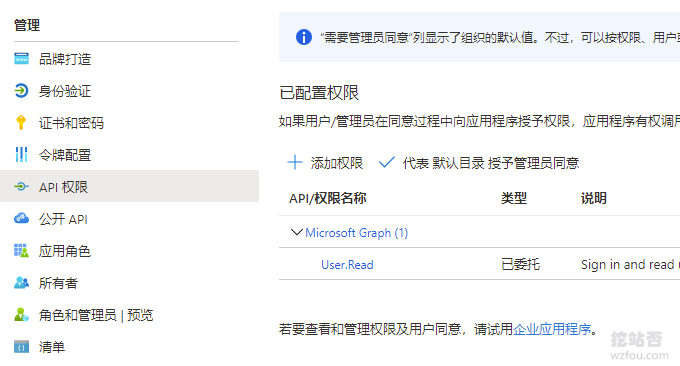Image resolution: width=680 pixels, height=366 pixels.
Task: Open the User.Read permission link
Action: (347, 265)
